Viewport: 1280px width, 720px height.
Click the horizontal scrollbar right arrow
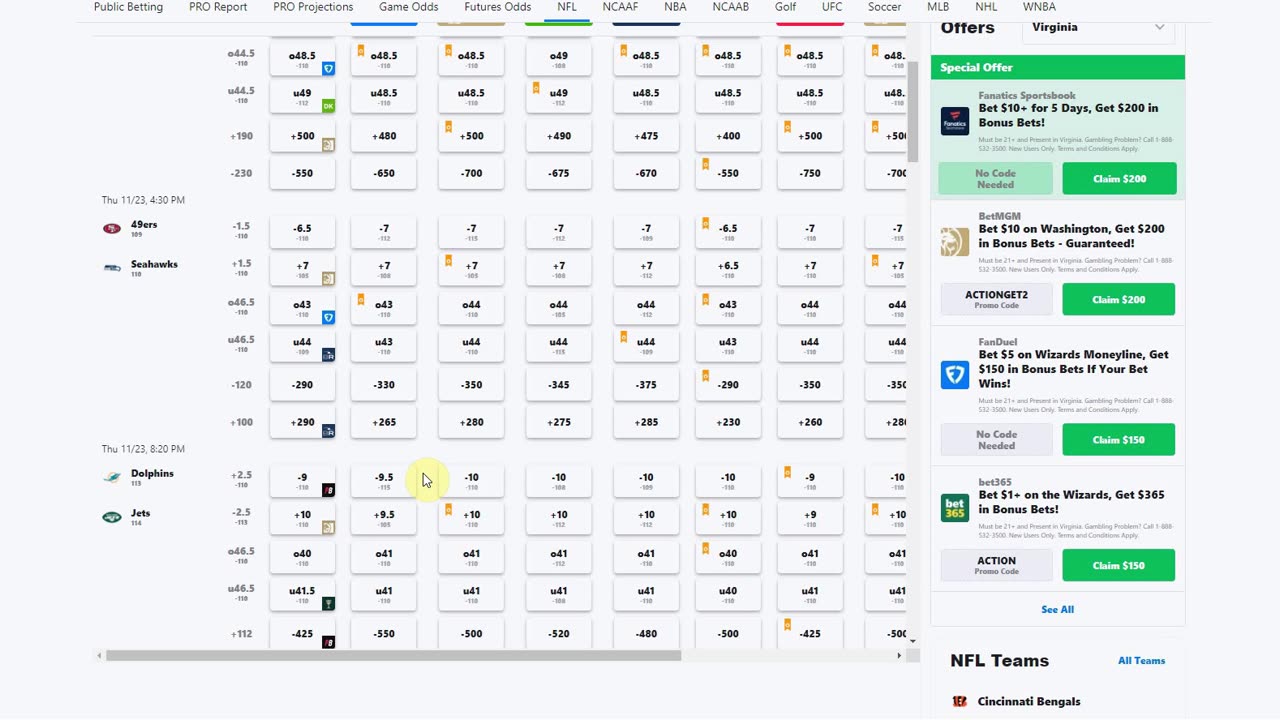point(899,656)
